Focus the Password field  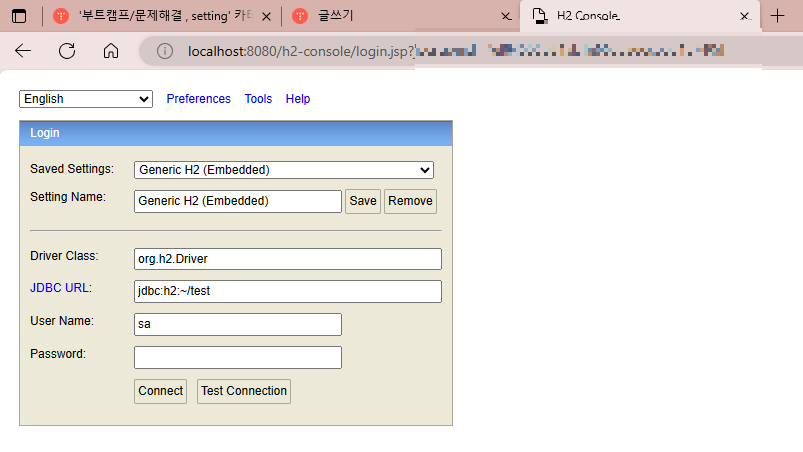coord(238,357)
